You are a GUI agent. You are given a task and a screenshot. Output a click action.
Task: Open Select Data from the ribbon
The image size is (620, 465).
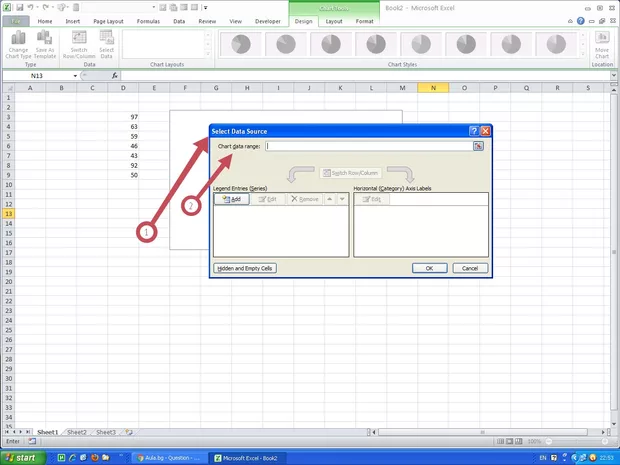tap(106, 47)
